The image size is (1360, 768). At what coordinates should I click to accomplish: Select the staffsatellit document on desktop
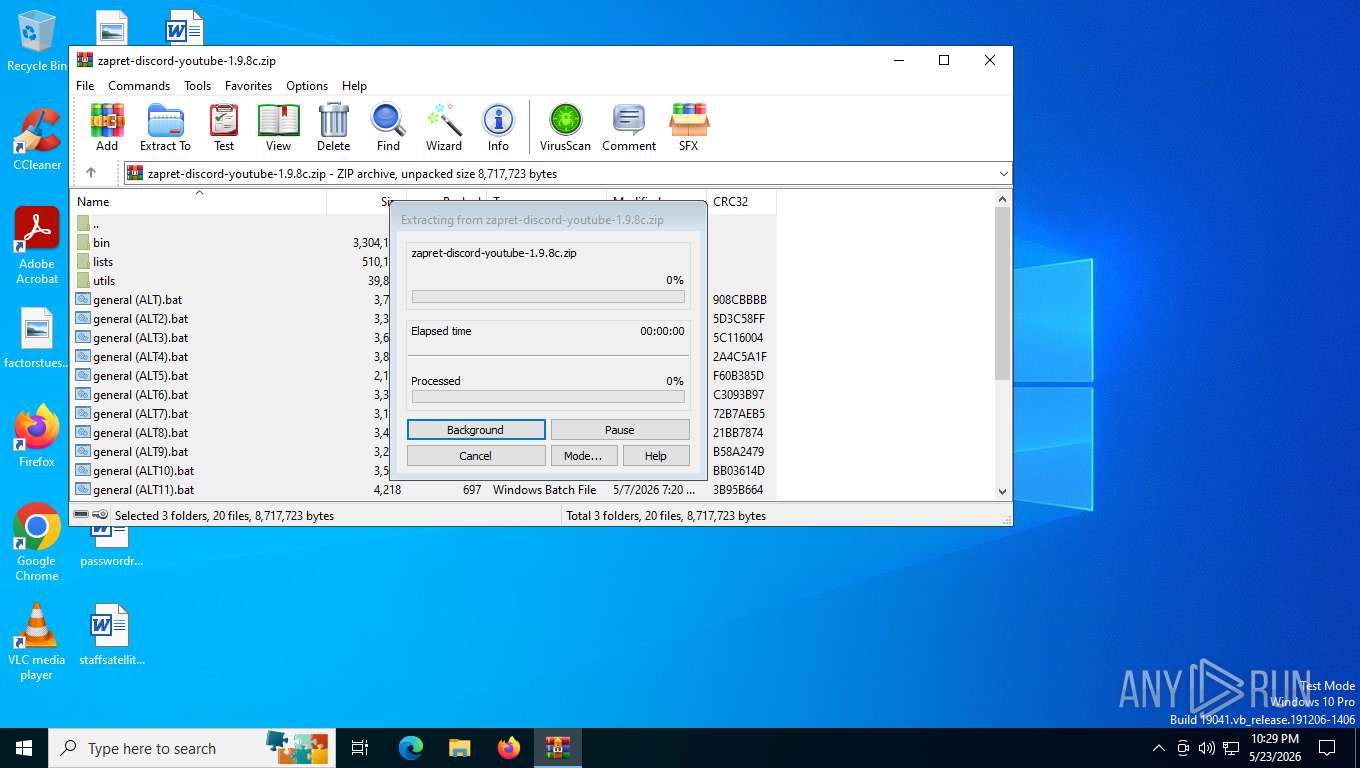109,635
